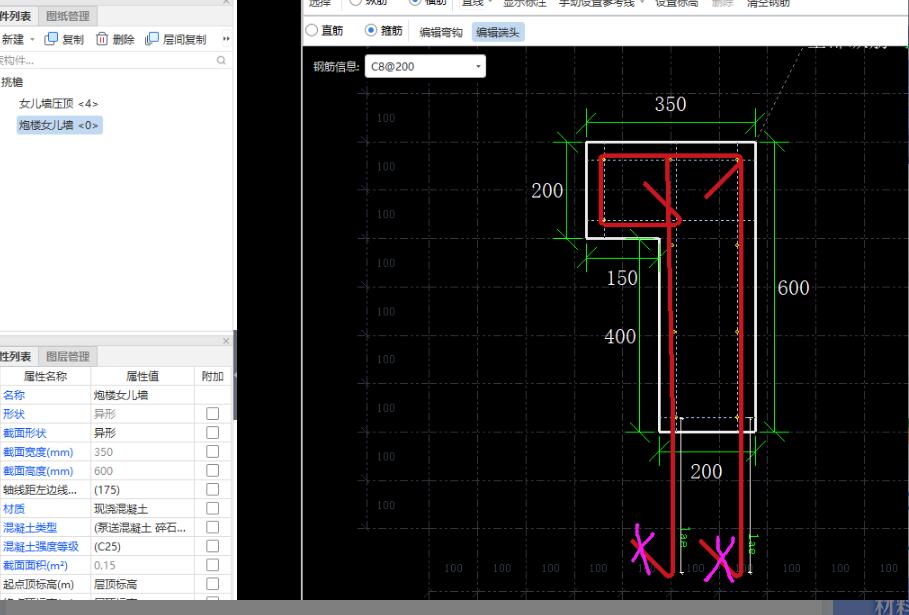This screenshot has height=615, width=909.
Task: Click the 400 dimension label in drawing
Action: click(x=620, y=337)
